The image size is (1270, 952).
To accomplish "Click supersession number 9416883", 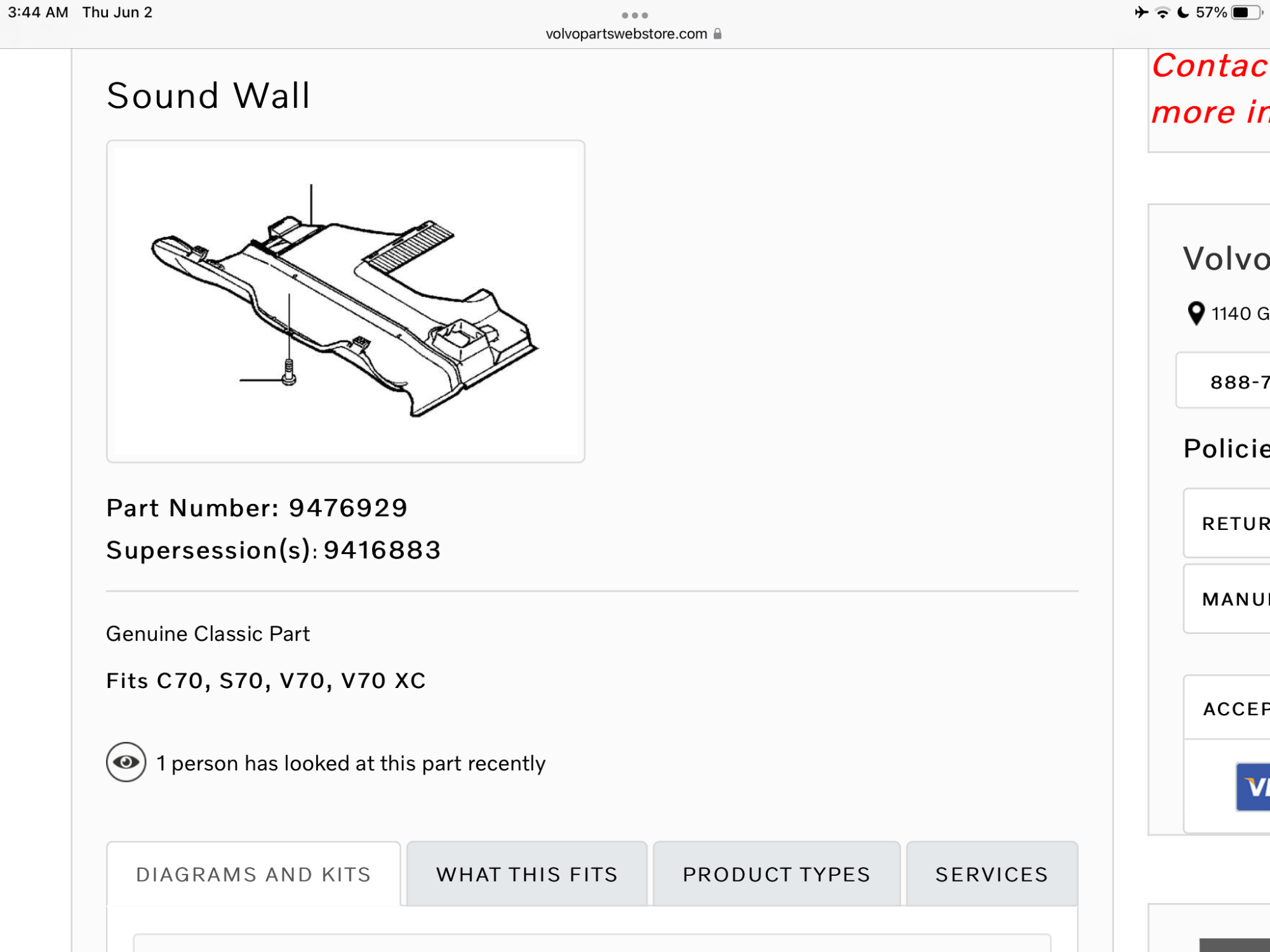I will 382,550.
